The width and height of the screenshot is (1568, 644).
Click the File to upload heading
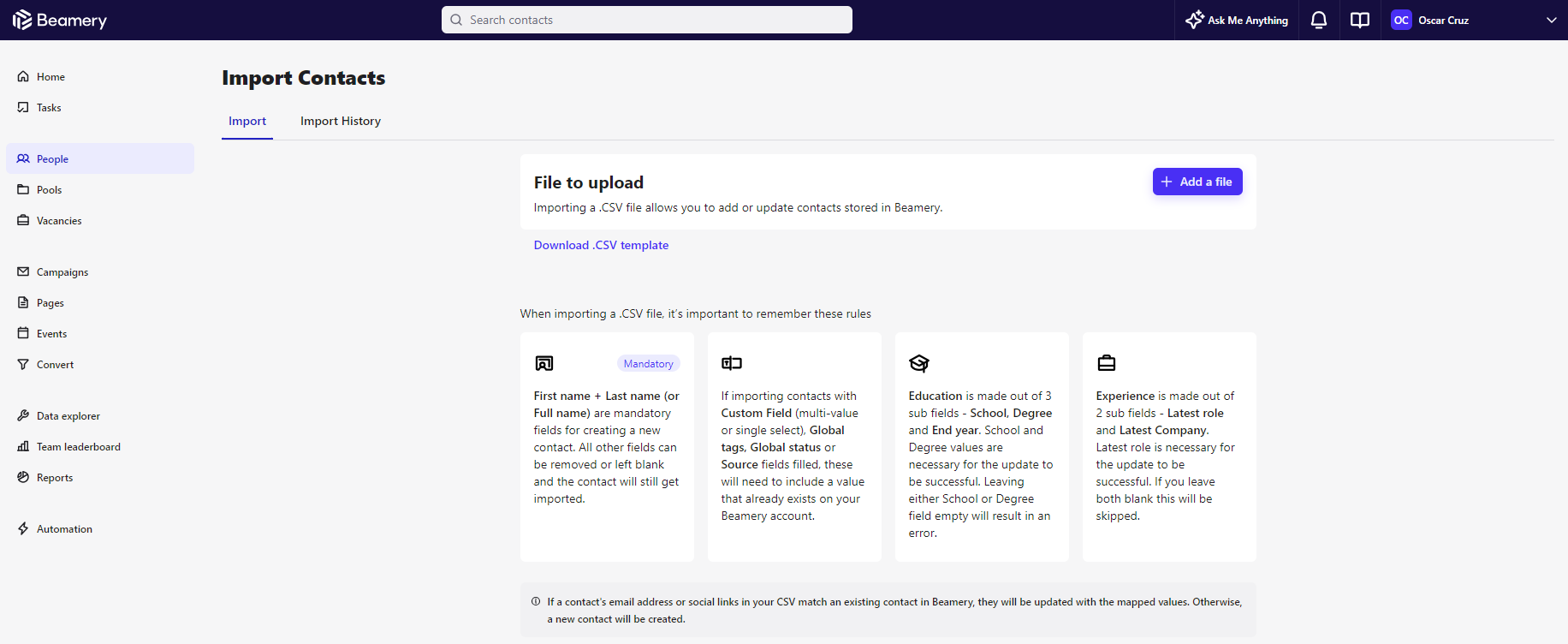tap(589, 182)
